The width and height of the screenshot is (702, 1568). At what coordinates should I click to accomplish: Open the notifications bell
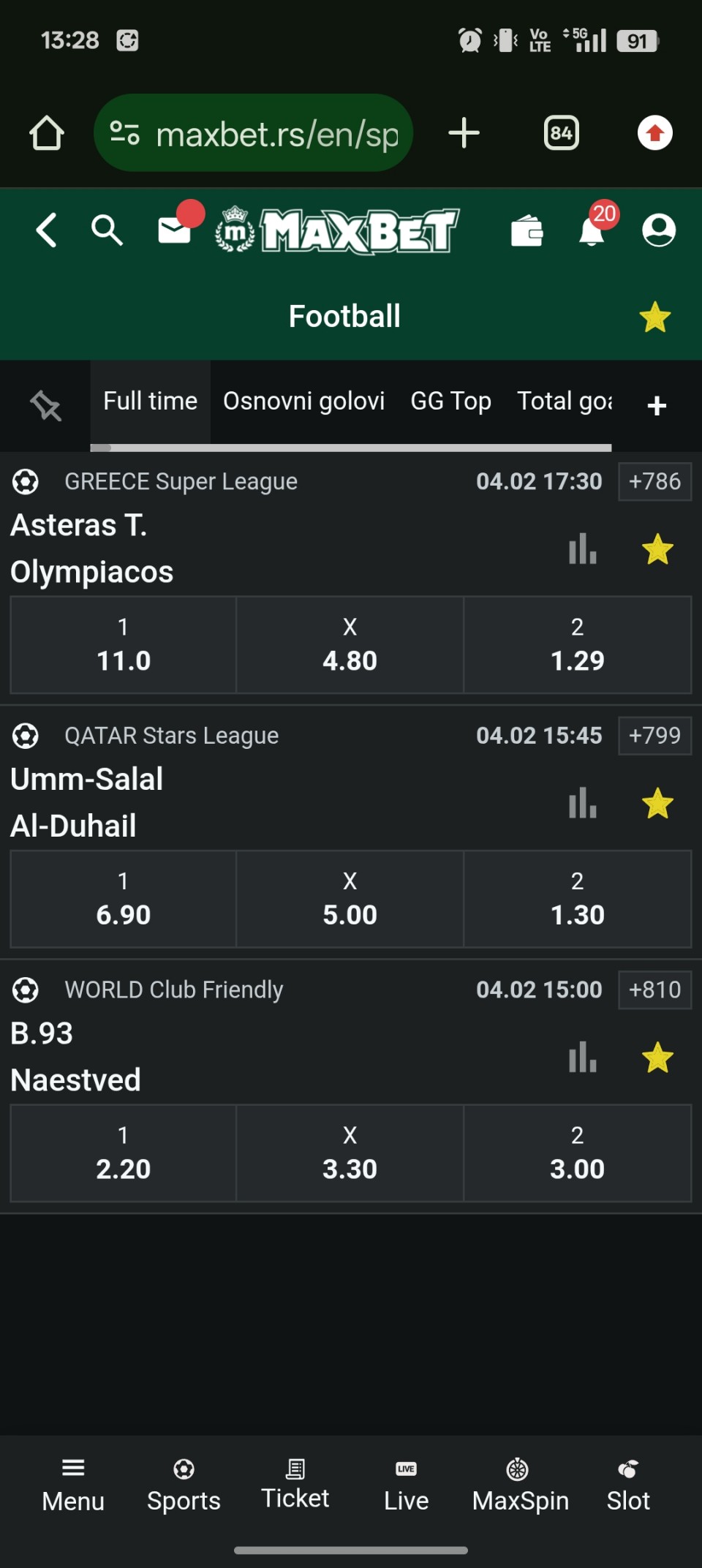coord(592,232)
